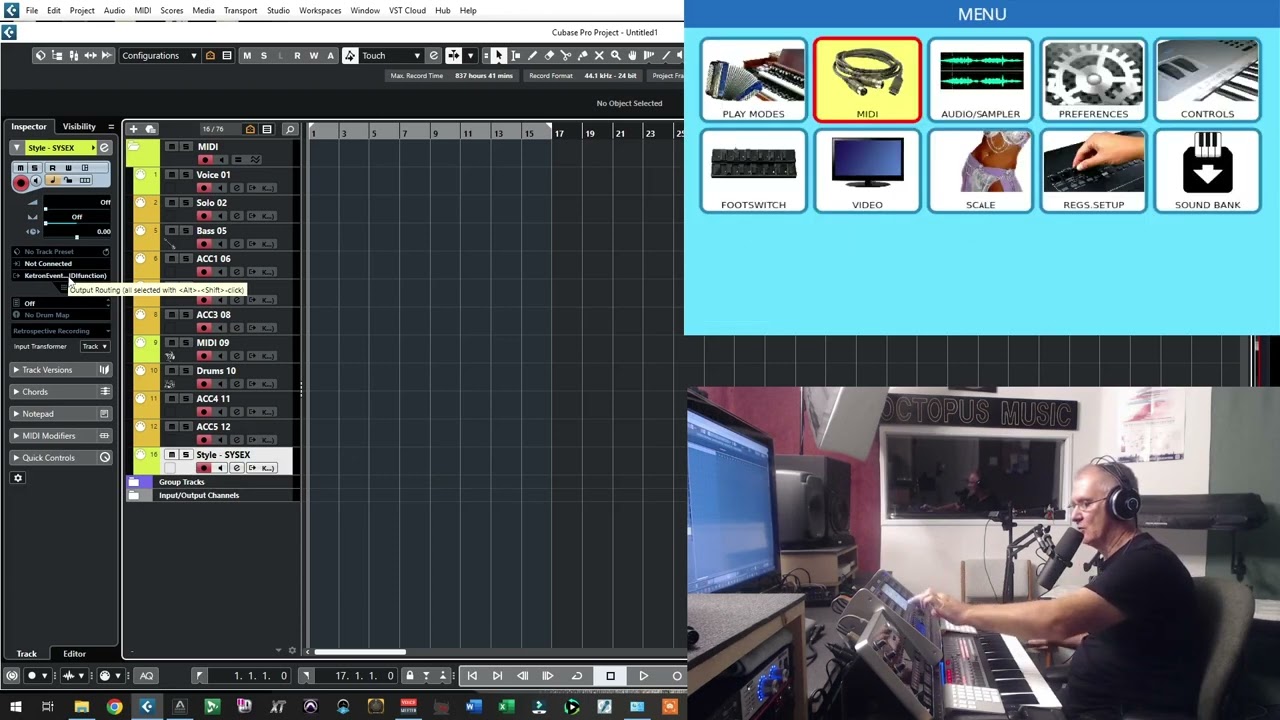Open Add Track plus button
This screenshot has width=1280, height=720.
[133, 129]
